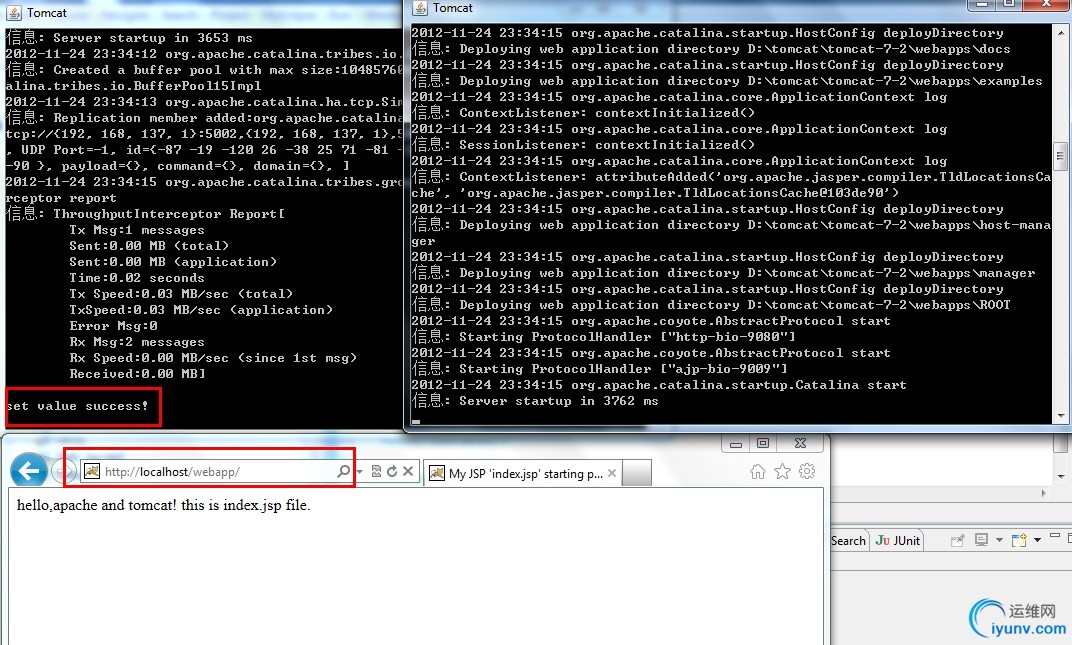
Task: Click the right Tomcat console scrollbar thumb
Action: 1060,155
